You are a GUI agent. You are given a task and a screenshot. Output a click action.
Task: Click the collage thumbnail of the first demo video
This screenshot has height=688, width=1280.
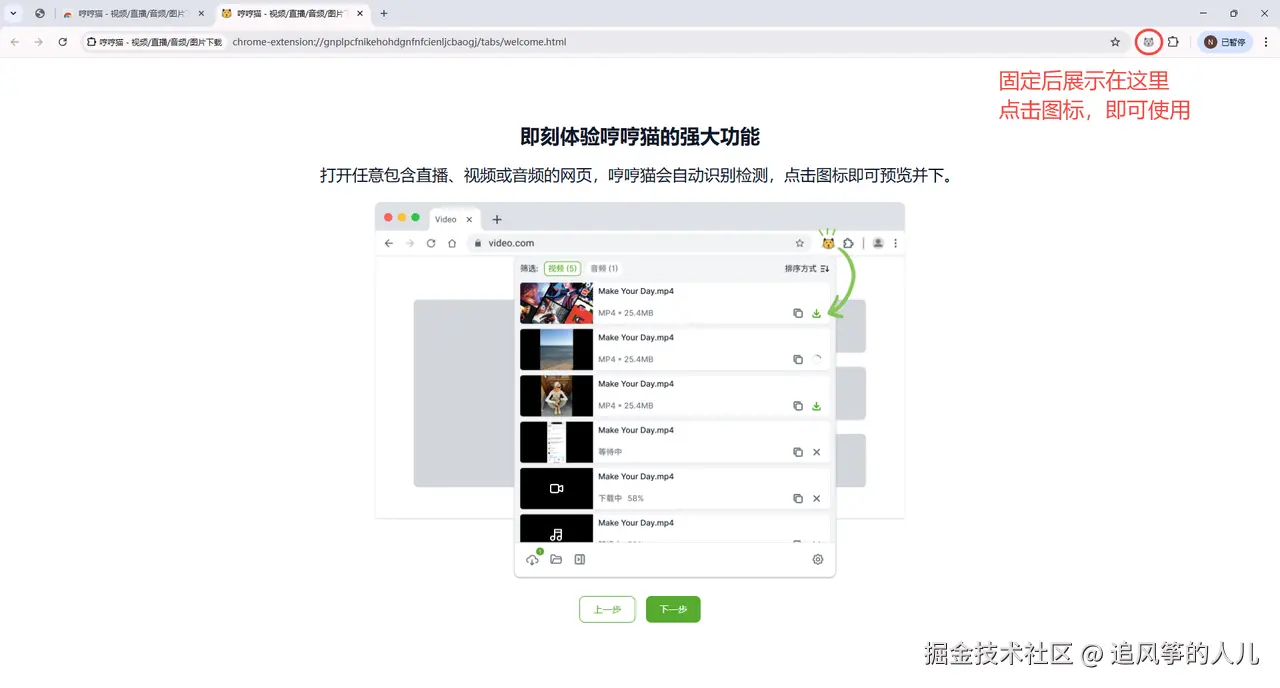556,303
